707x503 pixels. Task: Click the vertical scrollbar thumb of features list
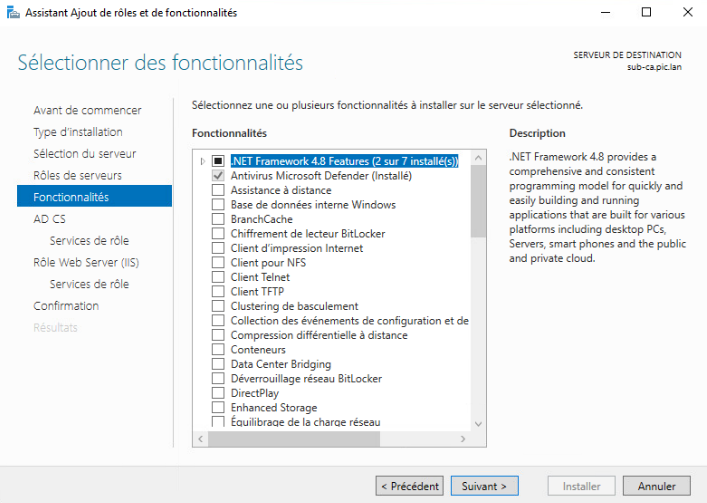point(478,201)
